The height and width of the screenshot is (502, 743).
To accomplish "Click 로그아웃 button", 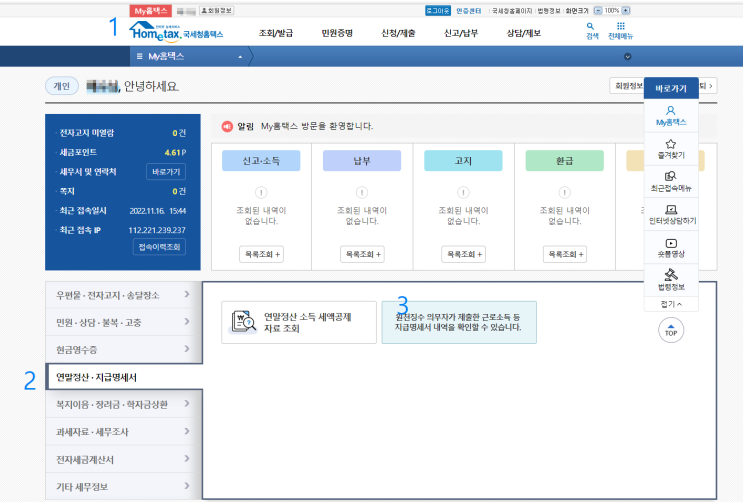I will pyautogui.click(x=437, y=10).
